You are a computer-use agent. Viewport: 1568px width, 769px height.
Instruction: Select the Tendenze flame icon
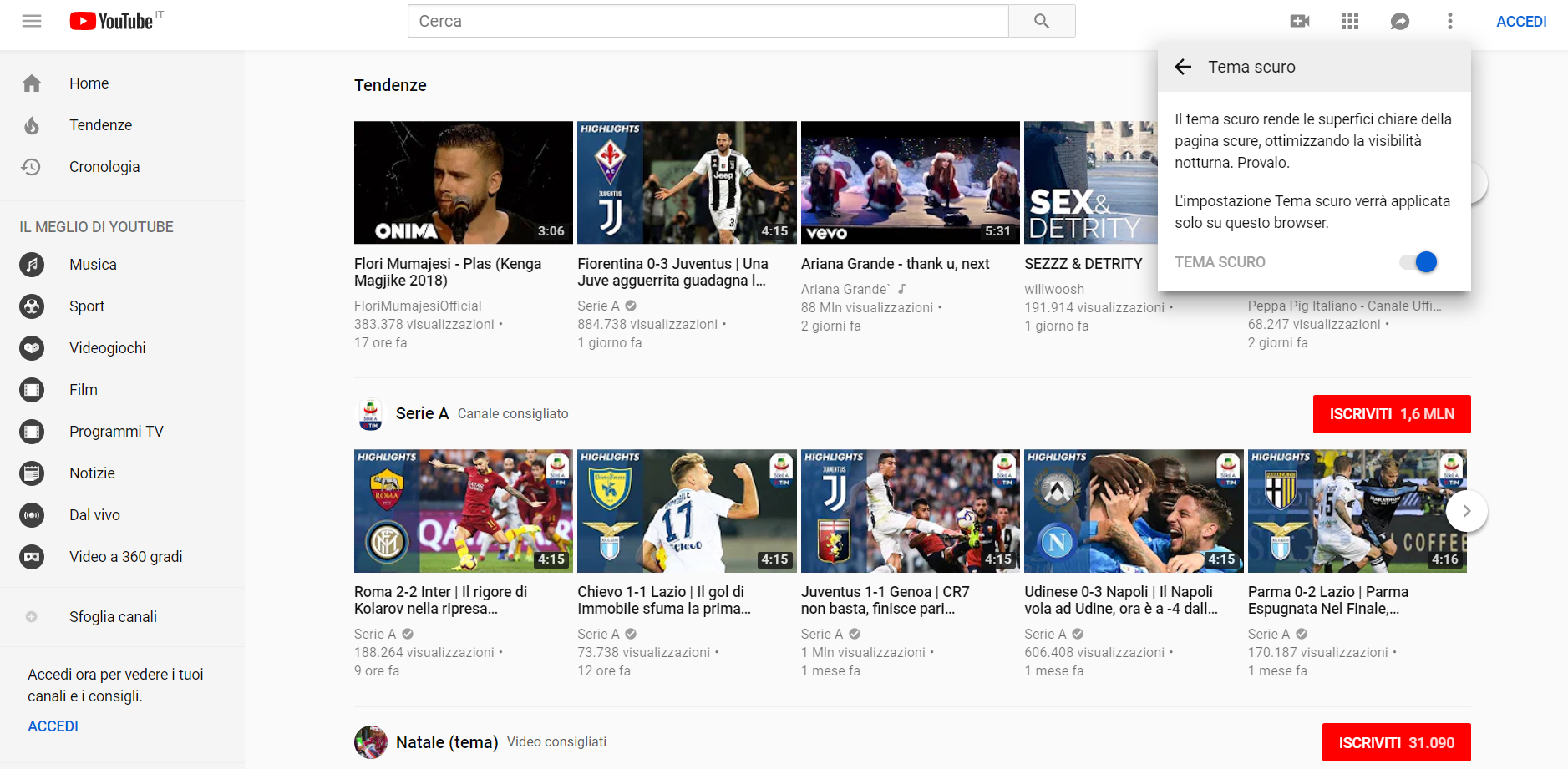(32, 124)
